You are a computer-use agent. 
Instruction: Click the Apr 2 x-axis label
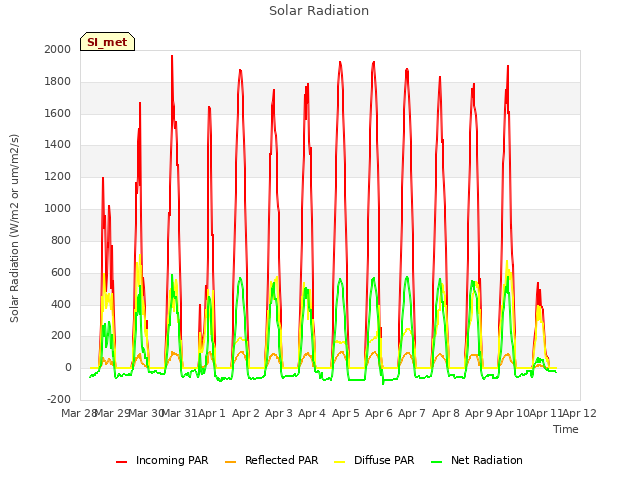coord(246,413)
